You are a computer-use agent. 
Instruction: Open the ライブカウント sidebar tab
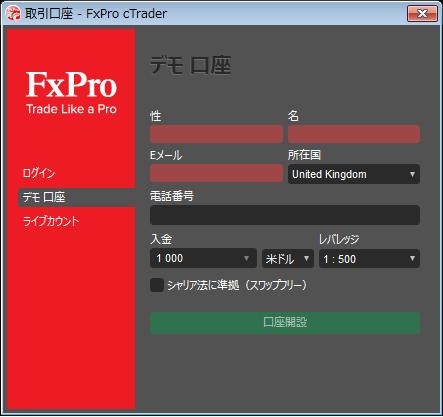(51, 221)
